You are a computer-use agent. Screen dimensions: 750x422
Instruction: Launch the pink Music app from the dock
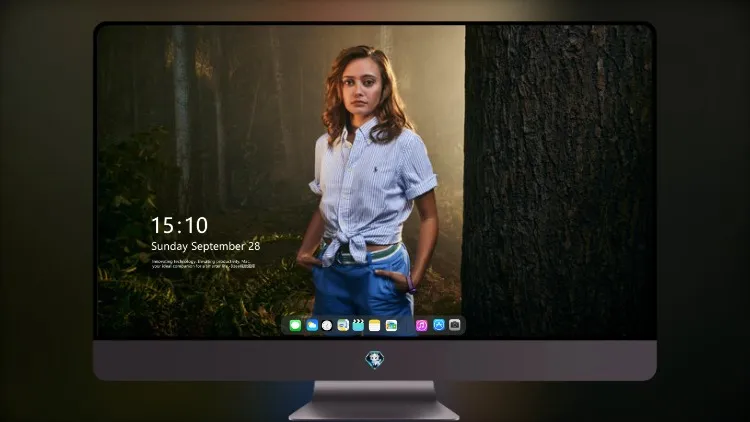point(421,325)
